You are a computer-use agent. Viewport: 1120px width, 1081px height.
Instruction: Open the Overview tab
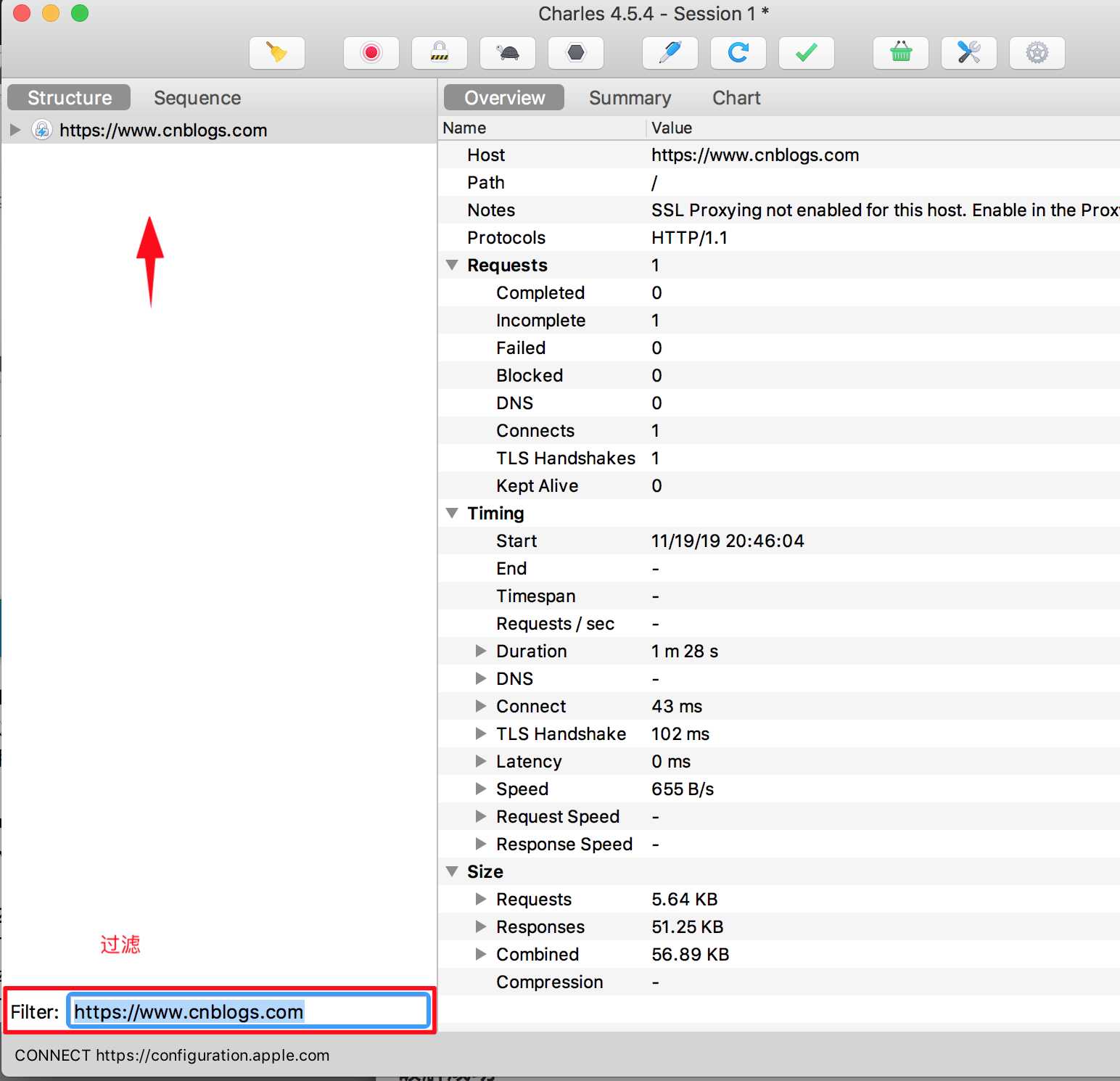click(504, 97)
